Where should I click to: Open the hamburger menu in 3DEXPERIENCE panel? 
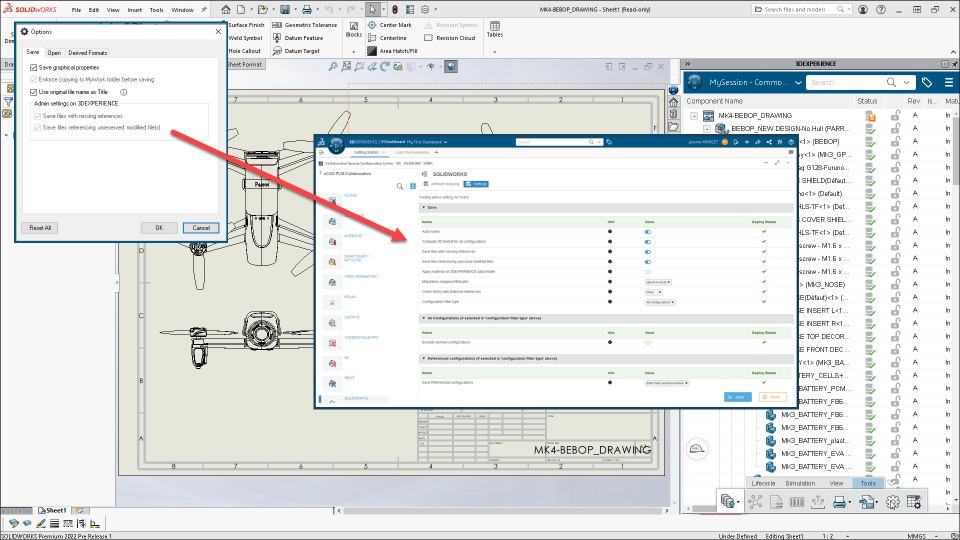point(949,82)
